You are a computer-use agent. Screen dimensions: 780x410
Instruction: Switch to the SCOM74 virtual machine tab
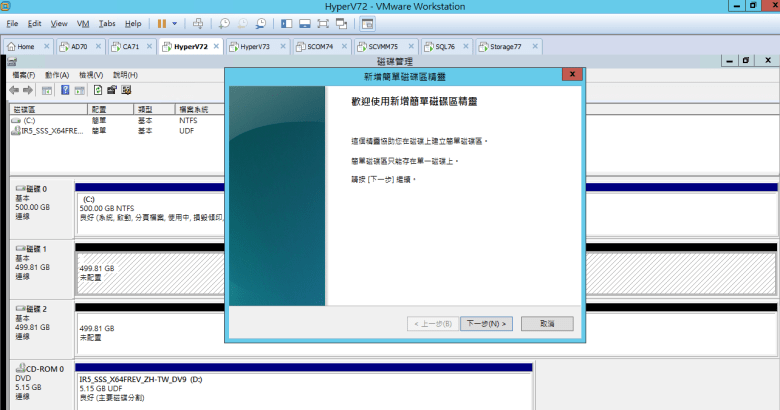pos(318,46)
